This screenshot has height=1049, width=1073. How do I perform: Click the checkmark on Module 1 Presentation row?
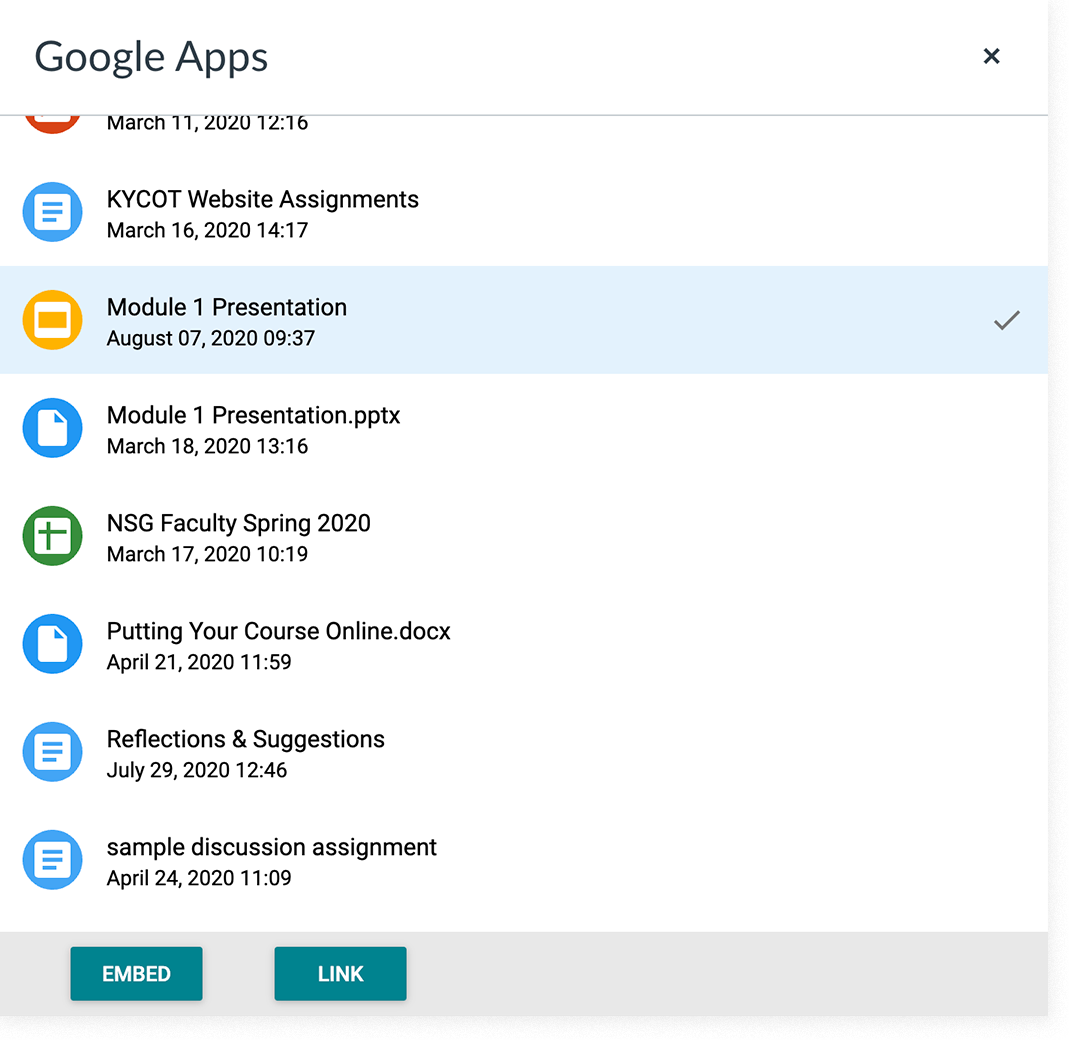pos(1007,320)
